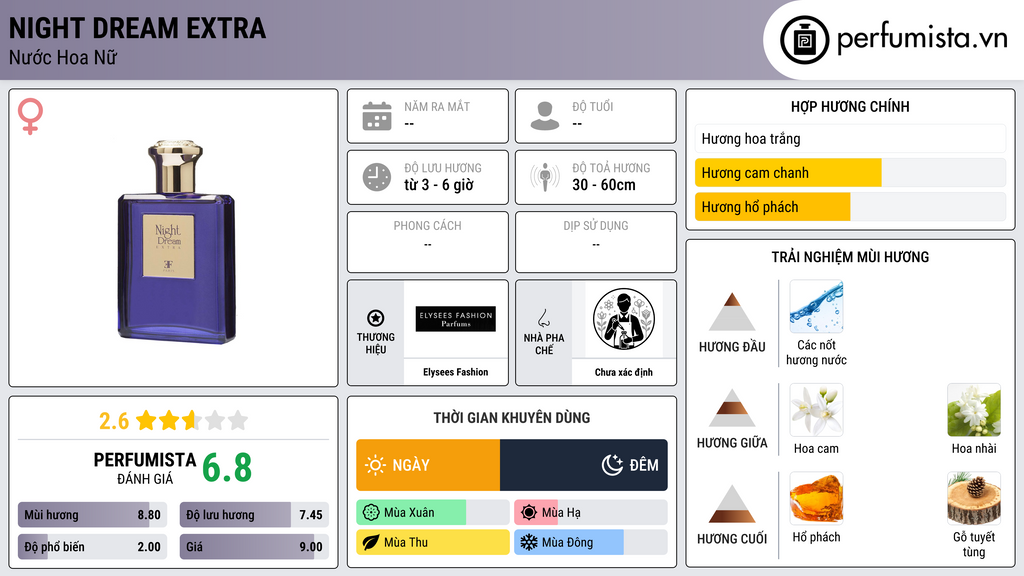Click the perfumer illustration circle icon
Image resolution: width=1024 pixels, height=576 pixels.
coord(624,319)
